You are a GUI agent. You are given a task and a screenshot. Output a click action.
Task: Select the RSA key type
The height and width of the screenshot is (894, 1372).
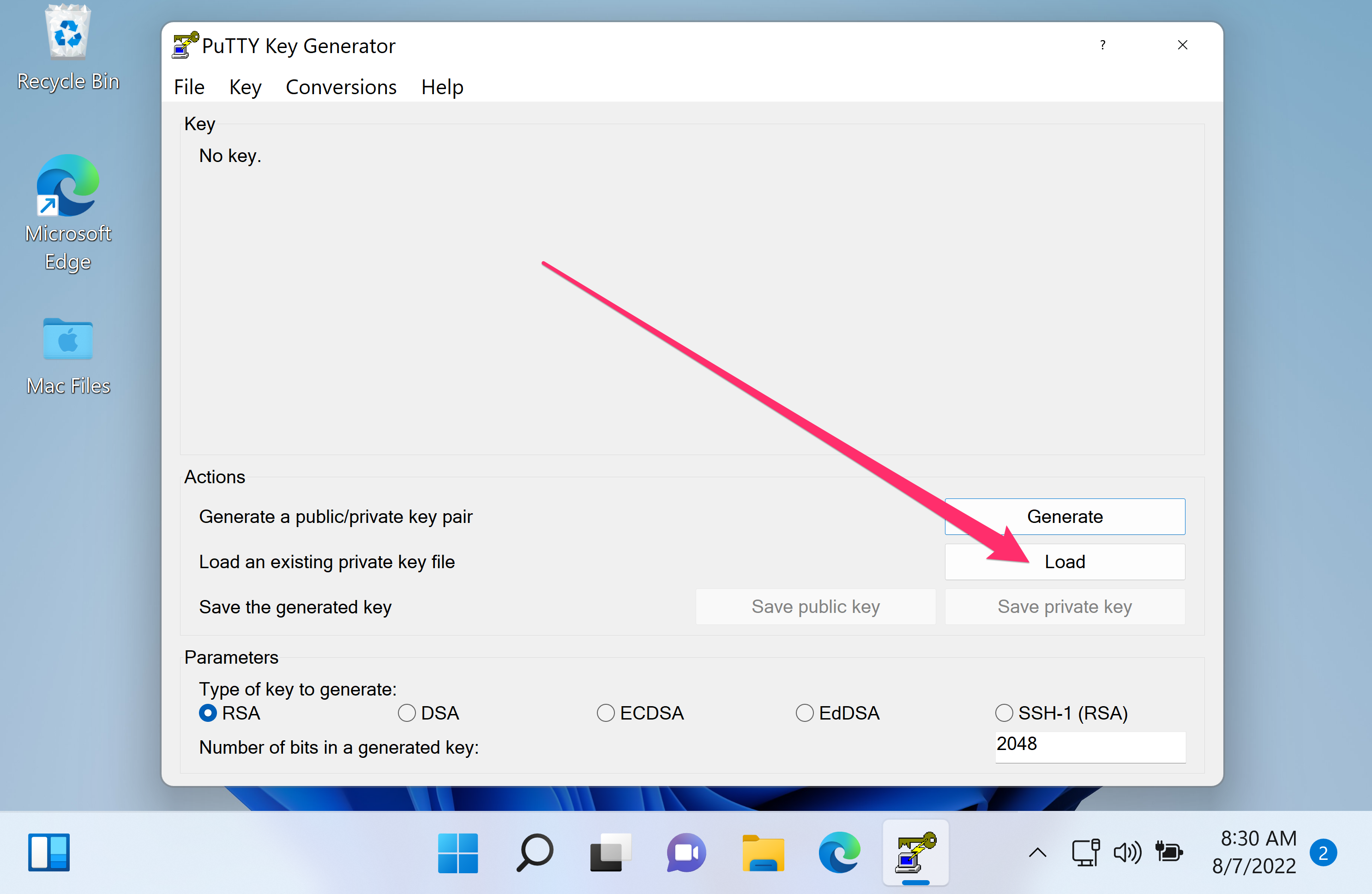point(229,713)
